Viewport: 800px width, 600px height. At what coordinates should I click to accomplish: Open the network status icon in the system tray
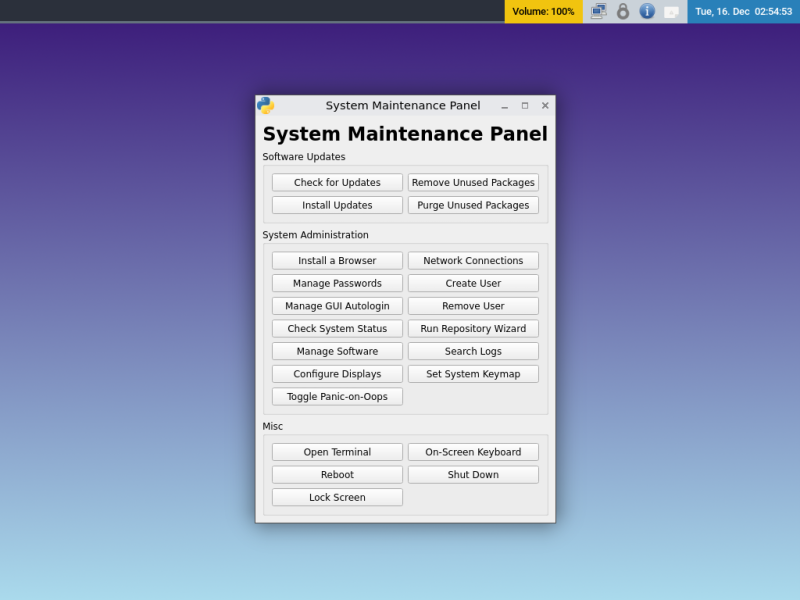coord(598,11)
